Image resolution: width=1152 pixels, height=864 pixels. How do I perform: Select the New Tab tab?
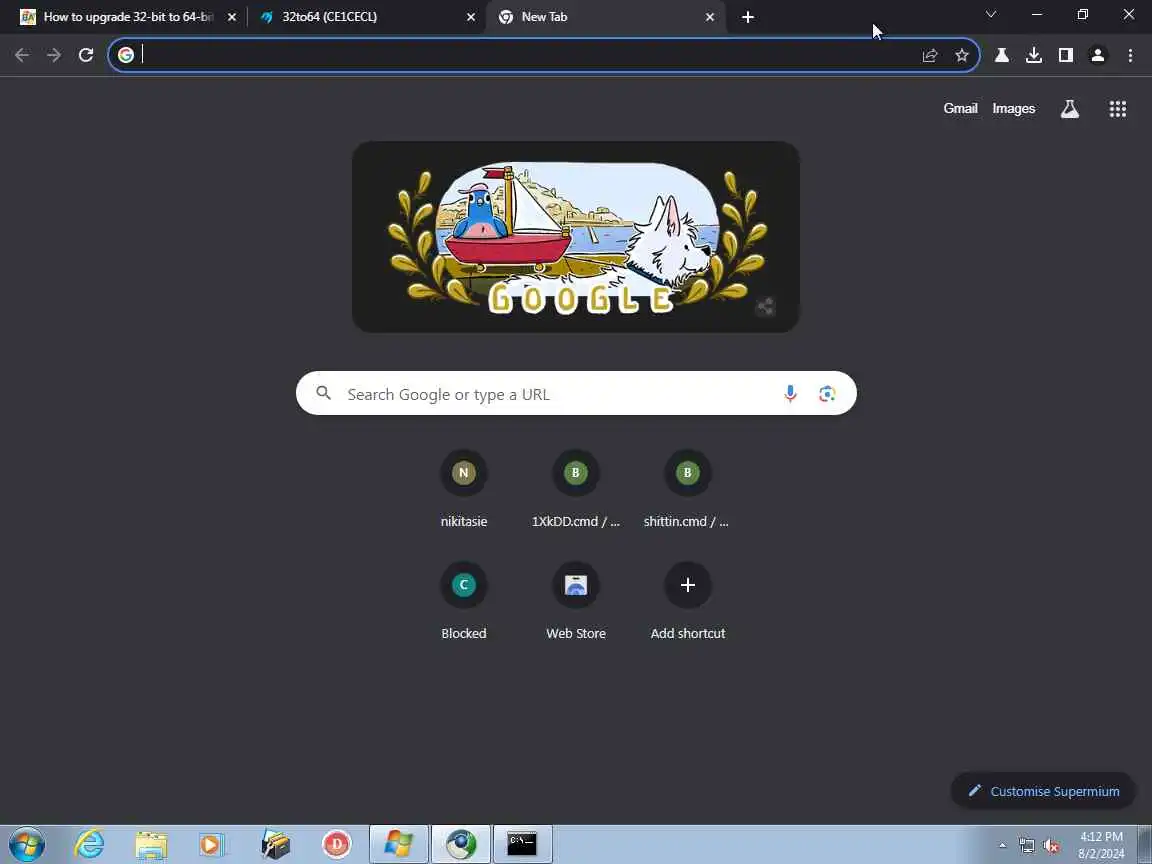pos(605,17)
